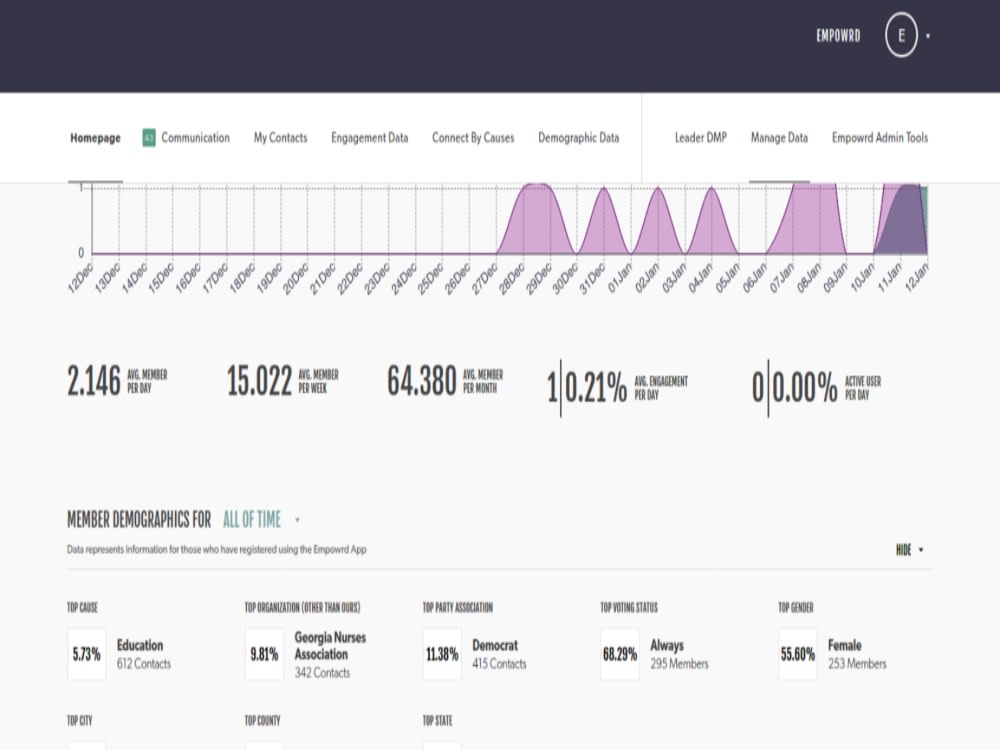Select the Always voting status label
1000x750 pixels.
point(666,645)
